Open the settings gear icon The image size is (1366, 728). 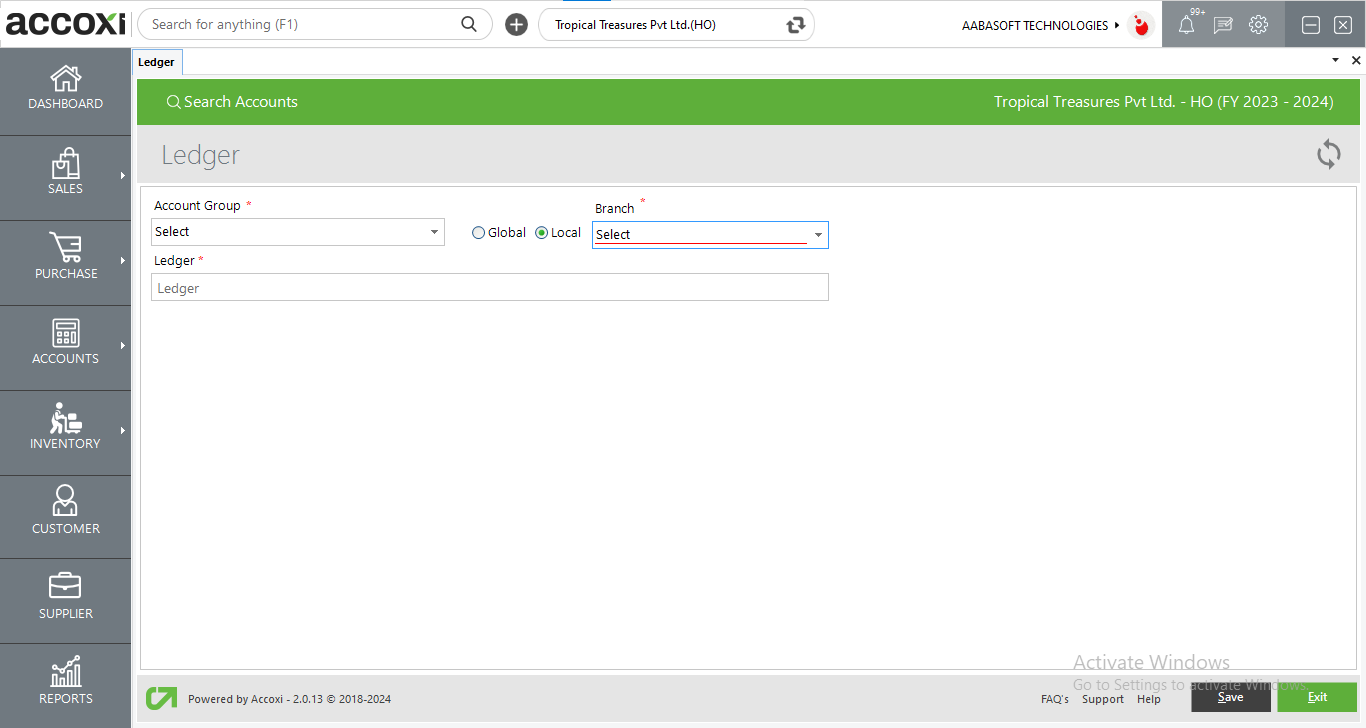1258,25
